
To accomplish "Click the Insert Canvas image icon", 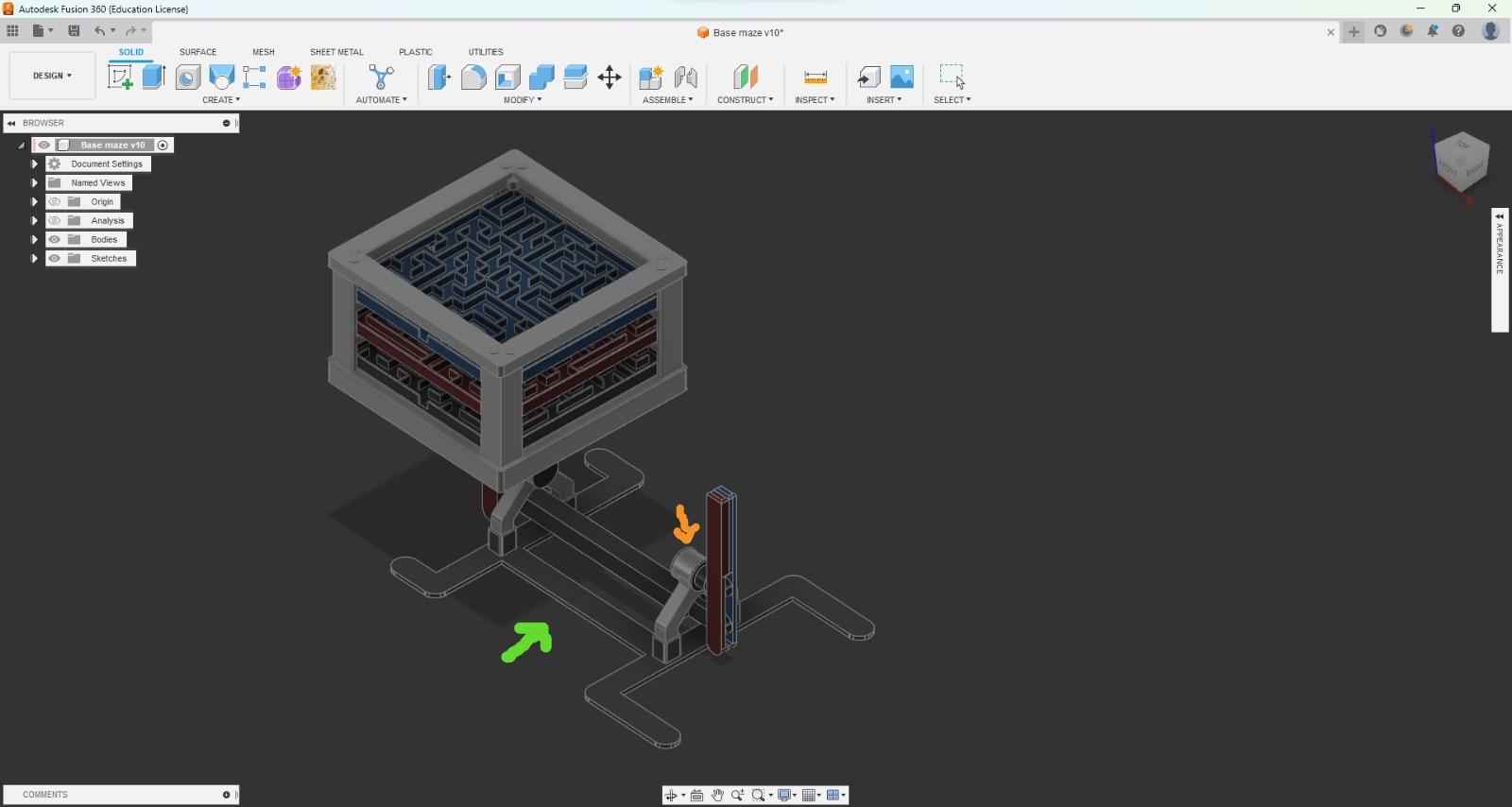I will (x=902, y=77).
